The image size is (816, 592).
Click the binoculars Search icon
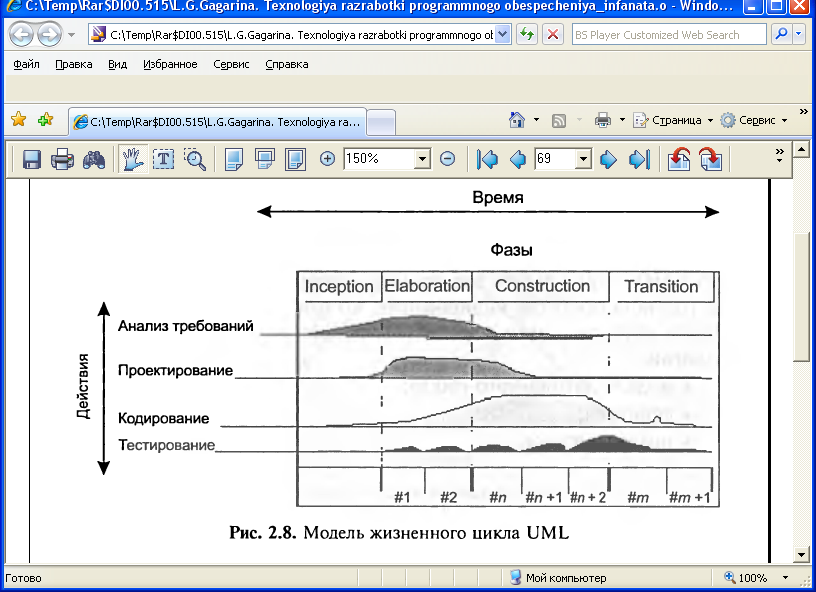click(x=94, y=159)
